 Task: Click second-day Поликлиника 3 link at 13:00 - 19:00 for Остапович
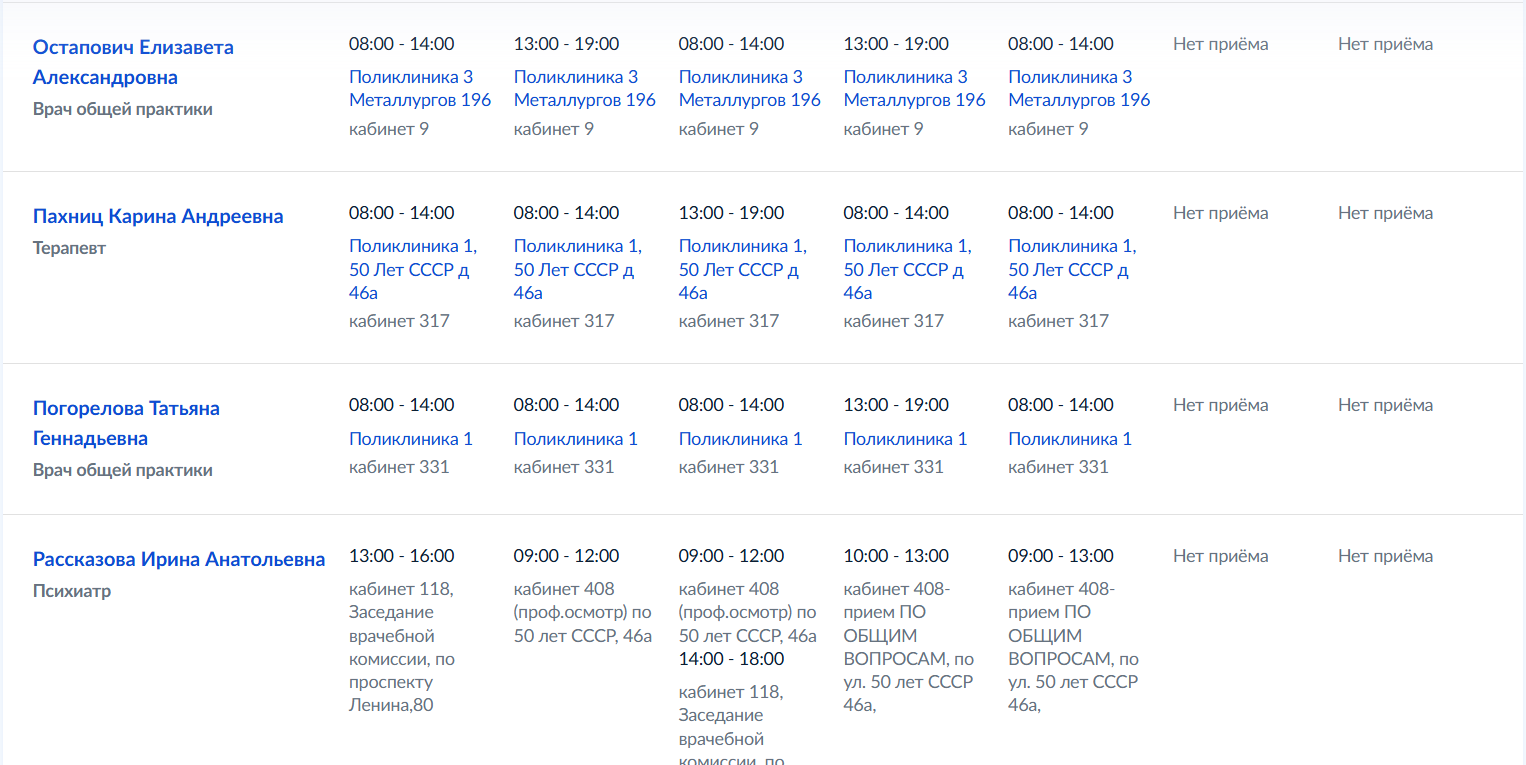point(585,88)
